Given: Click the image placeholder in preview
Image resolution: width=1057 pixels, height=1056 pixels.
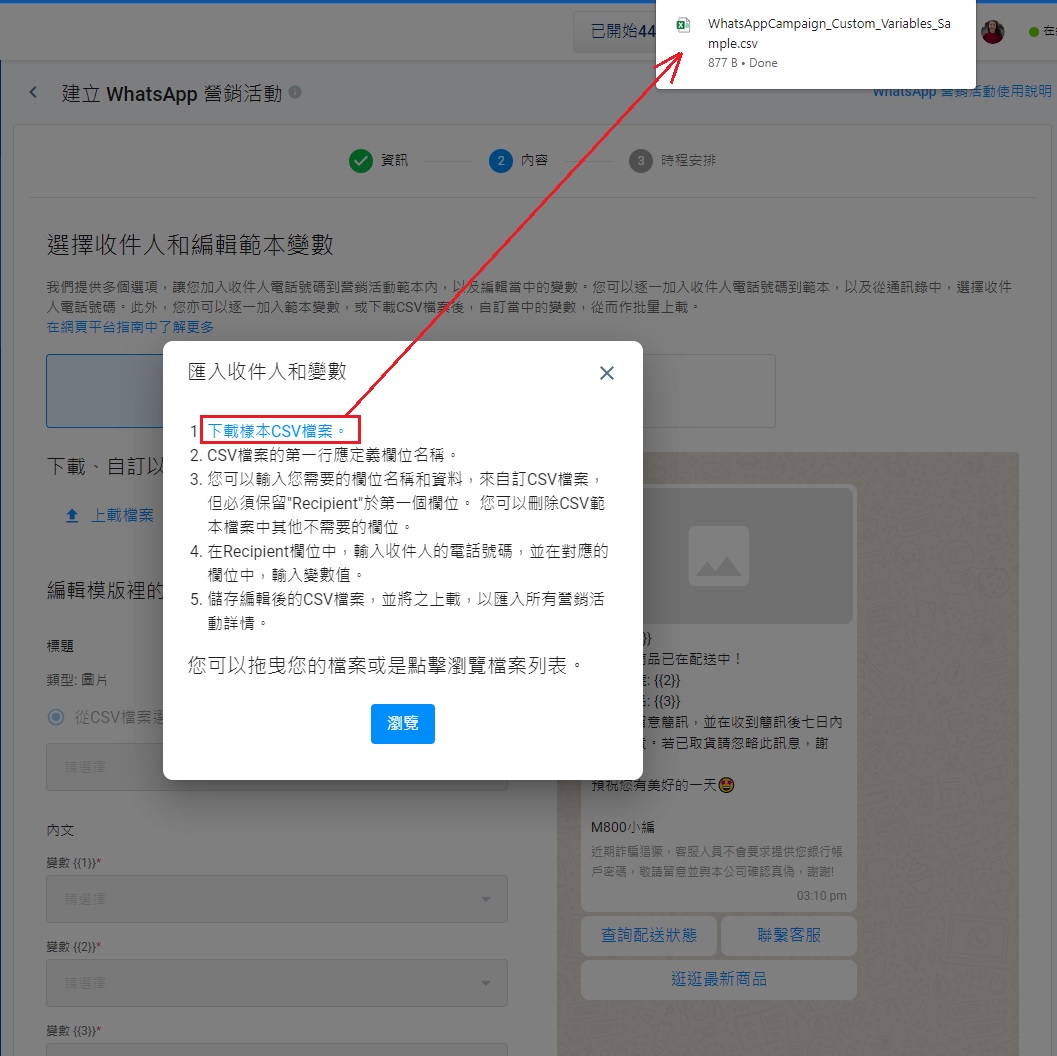Looking at the screenshot, I should tap(719, 556).
